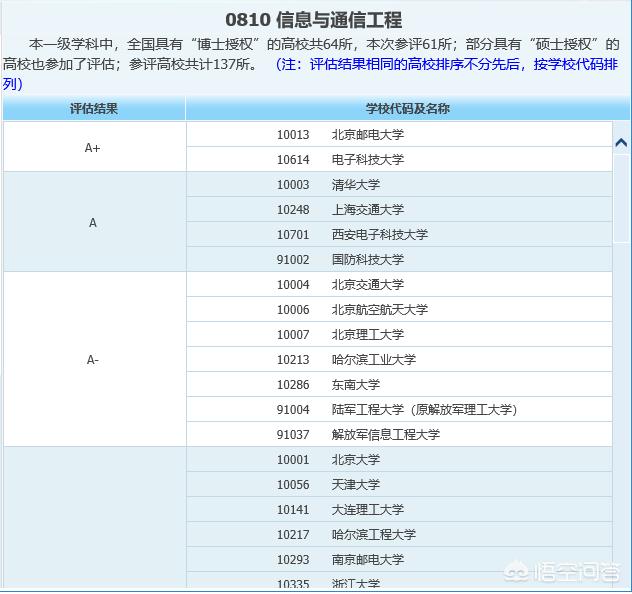632x594 pixels.
Task: Click the scroll-up arrow of the table scrollbar
Action: (x=621, y=143)
